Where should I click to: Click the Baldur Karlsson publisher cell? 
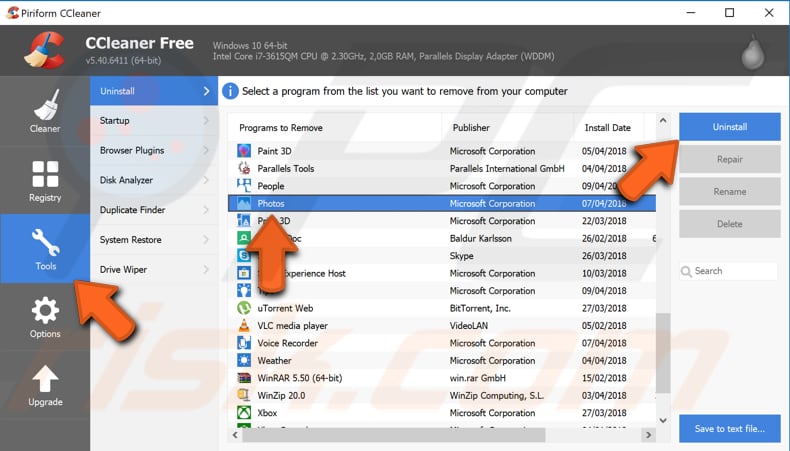(x=481, y=238)
